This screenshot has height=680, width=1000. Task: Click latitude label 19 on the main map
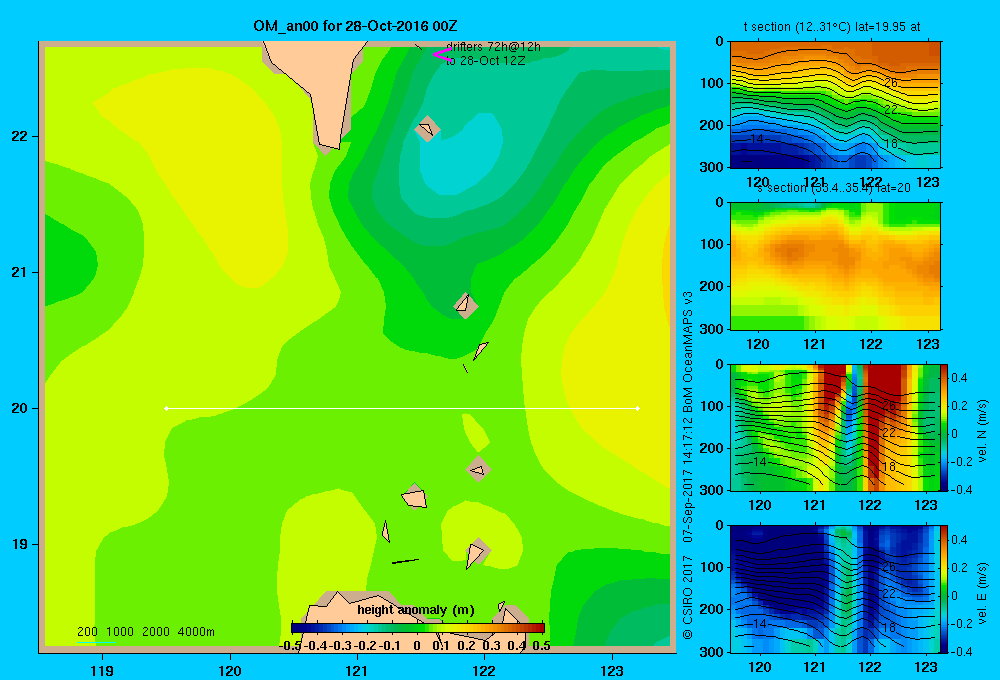20,544
